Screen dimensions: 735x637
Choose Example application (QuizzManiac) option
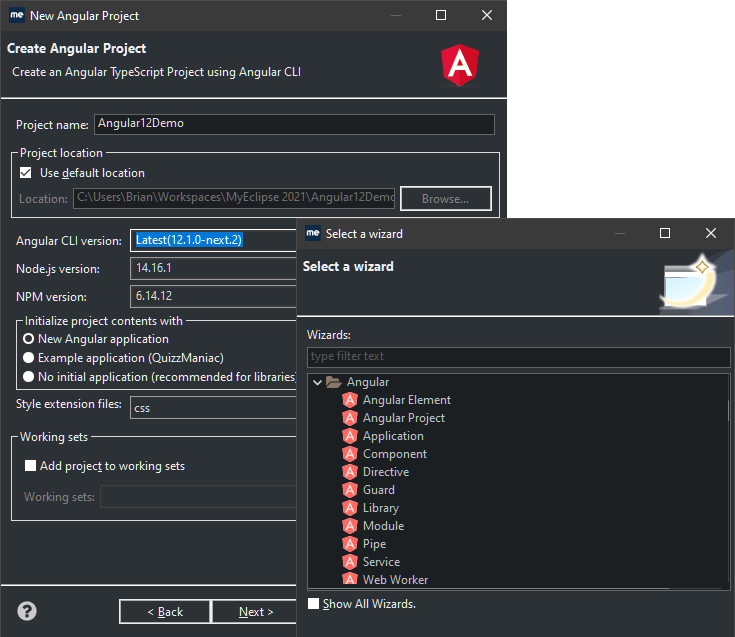coord(29,358)
